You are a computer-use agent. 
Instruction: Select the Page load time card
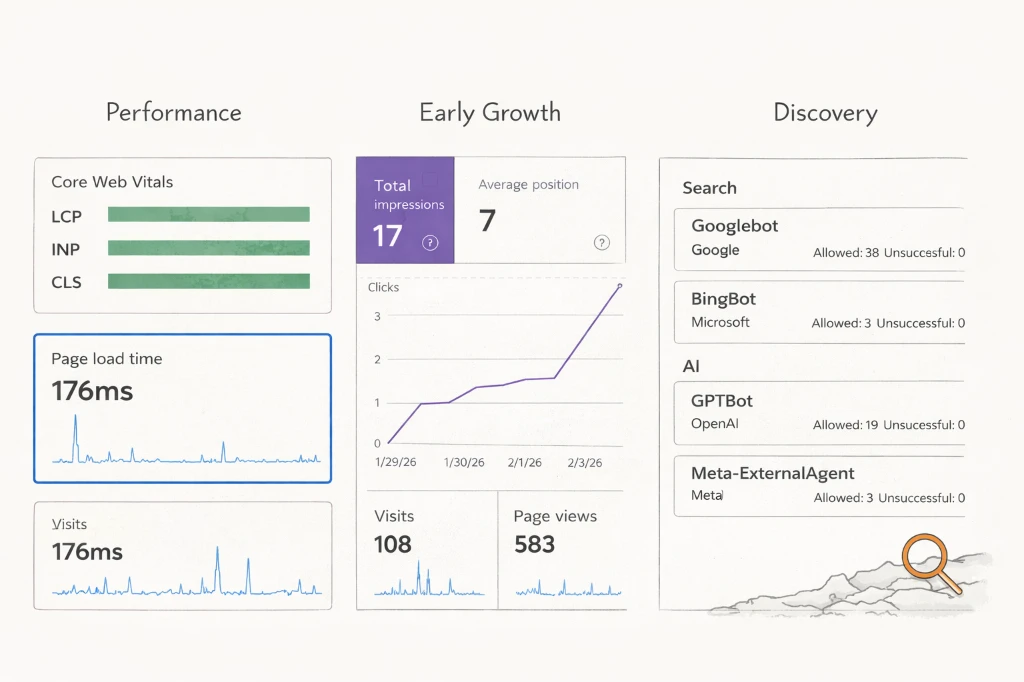pyautogui.click(x=183, y=408)
